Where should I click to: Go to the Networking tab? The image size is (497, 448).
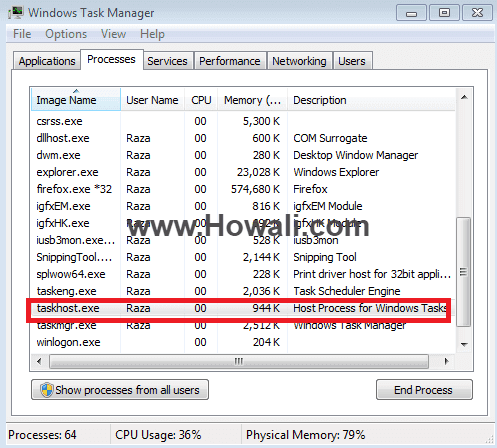tap(299, 61)
